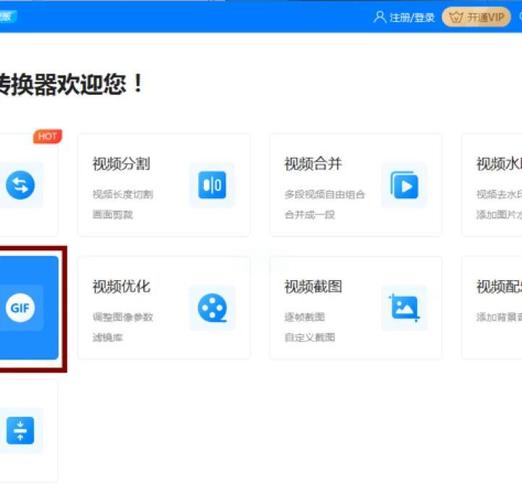The image size is (522, 500).
Task: Click the HOT badge on conversion card
Action: click(47, 136)
